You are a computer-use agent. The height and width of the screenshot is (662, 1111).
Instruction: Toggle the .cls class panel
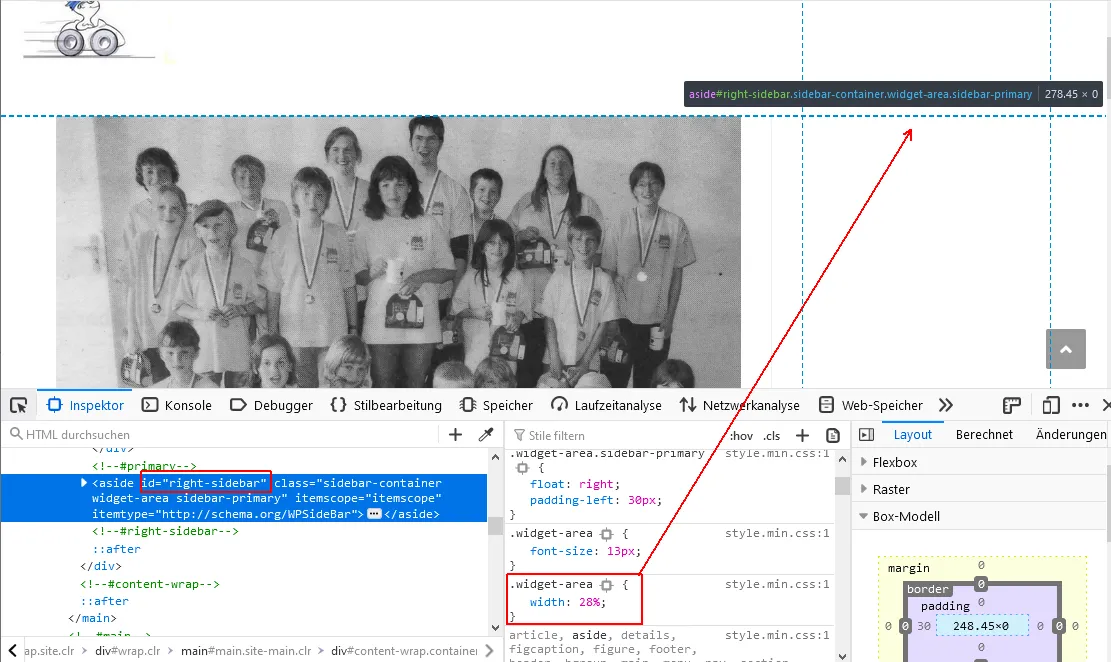(x=772, y=435)
